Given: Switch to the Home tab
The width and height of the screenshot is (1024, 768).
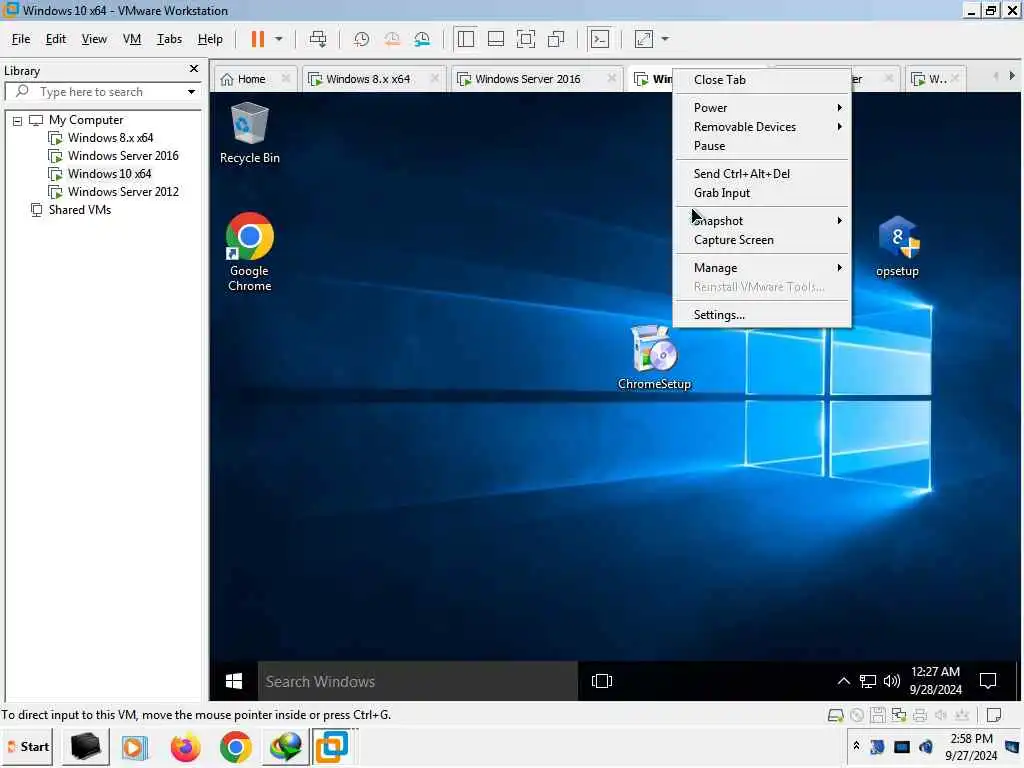Looking at the screenshot, I should (251, 79).
